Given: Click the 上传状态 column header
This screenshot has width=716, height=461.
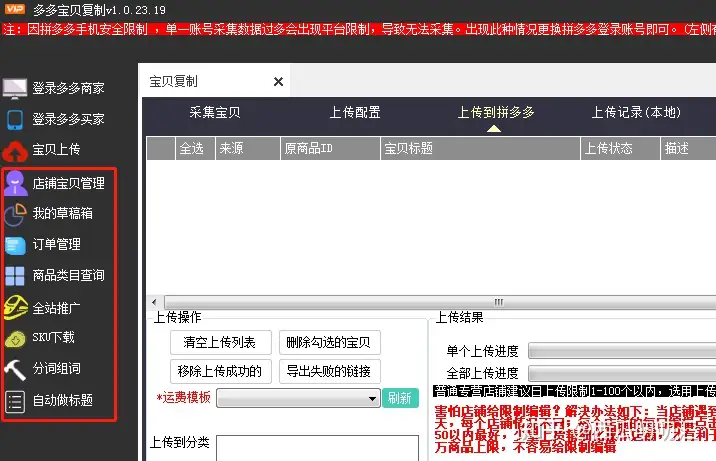Looking at the screenshot, I should pyautogui.click(x=621, y=148).
